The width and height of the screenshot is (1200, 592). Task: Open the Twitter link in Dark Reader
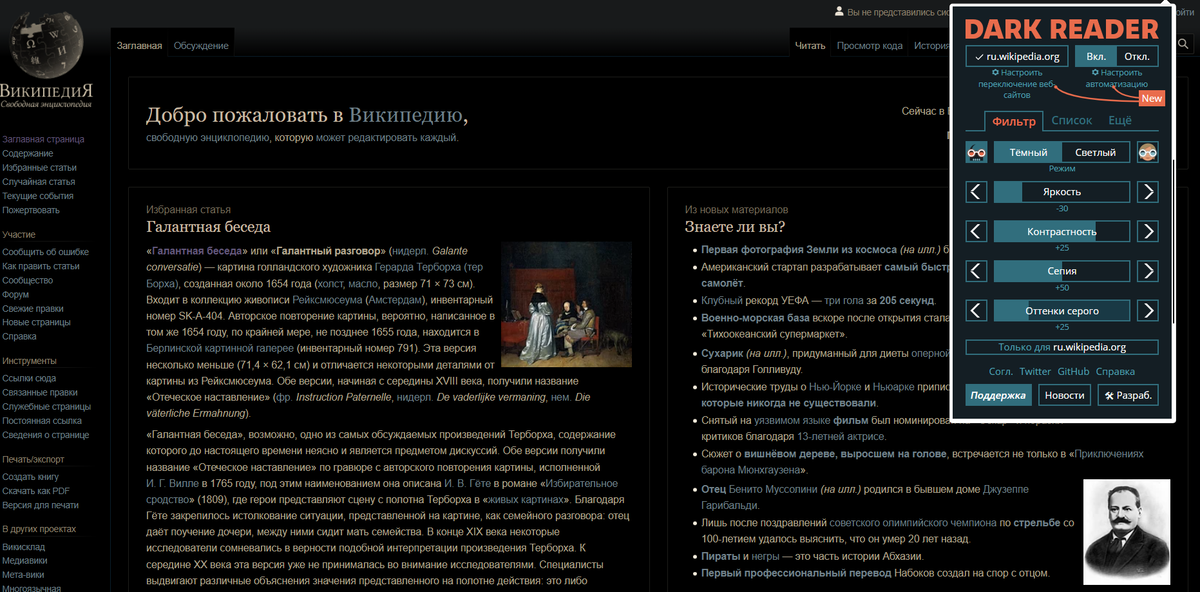pyautogui.click(x=1035, y=371)
